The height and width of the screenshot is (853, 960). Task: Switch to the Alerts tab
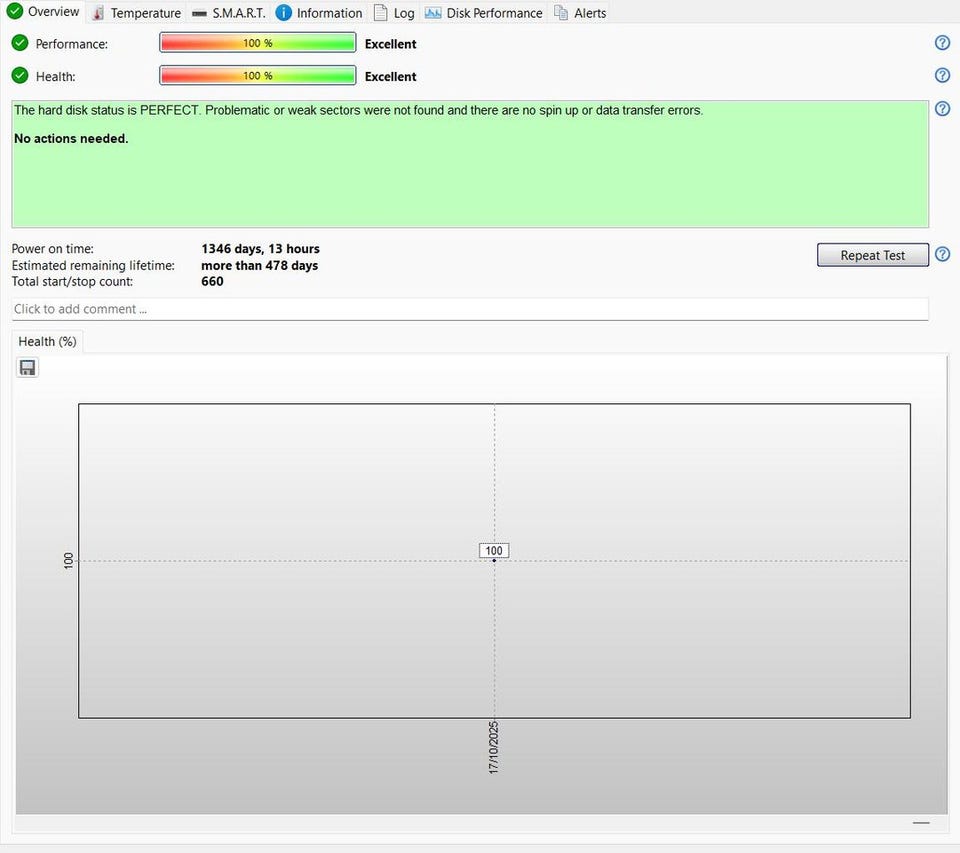[580, 13]
